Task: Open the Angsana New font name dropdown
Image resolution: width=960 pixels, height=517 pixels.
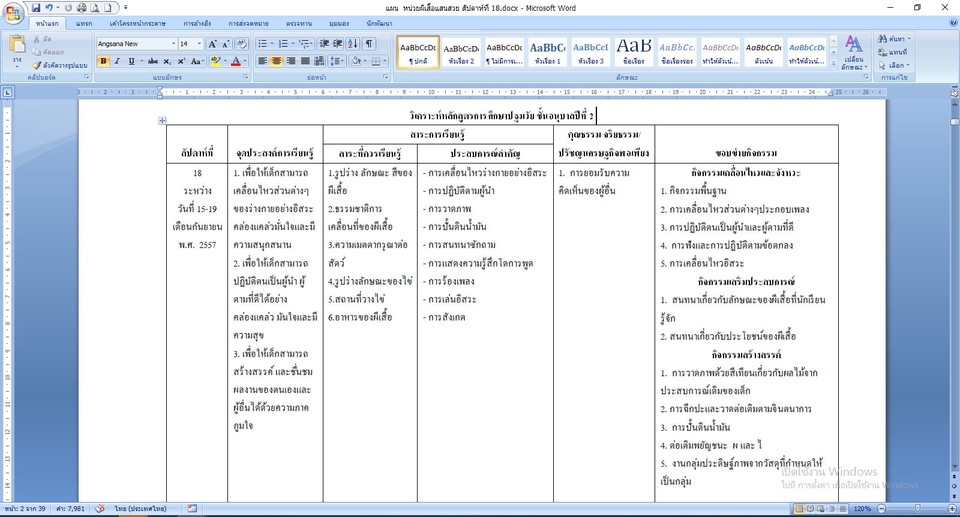Action: point(173,43)
